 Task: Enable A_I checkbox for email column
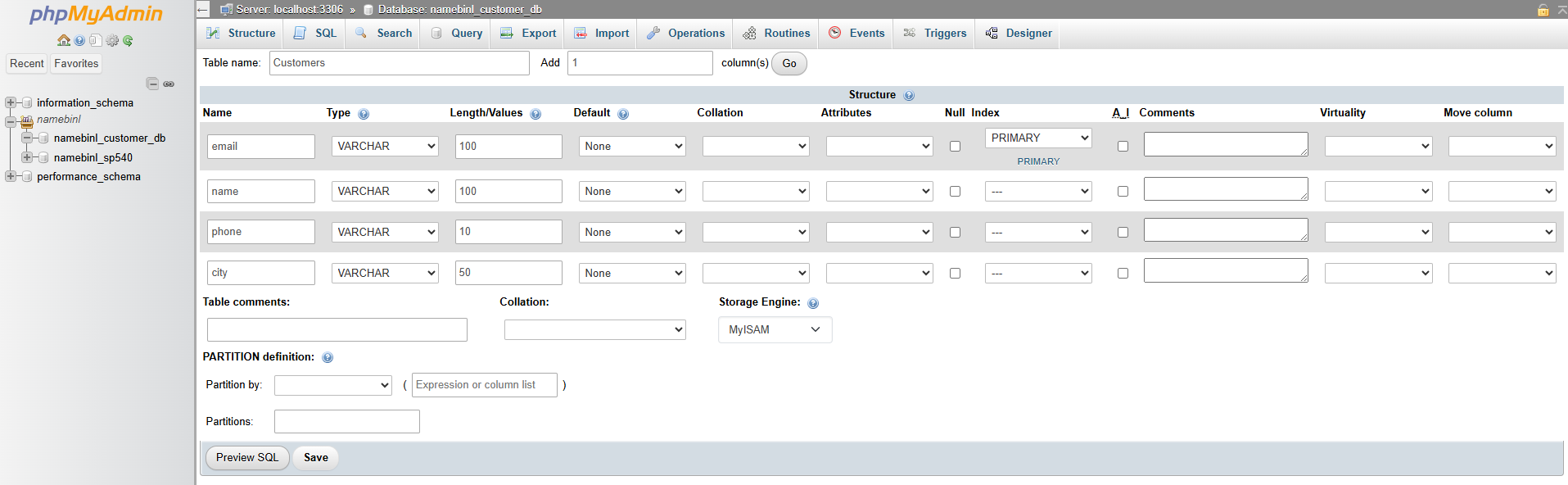[1123, 147]
